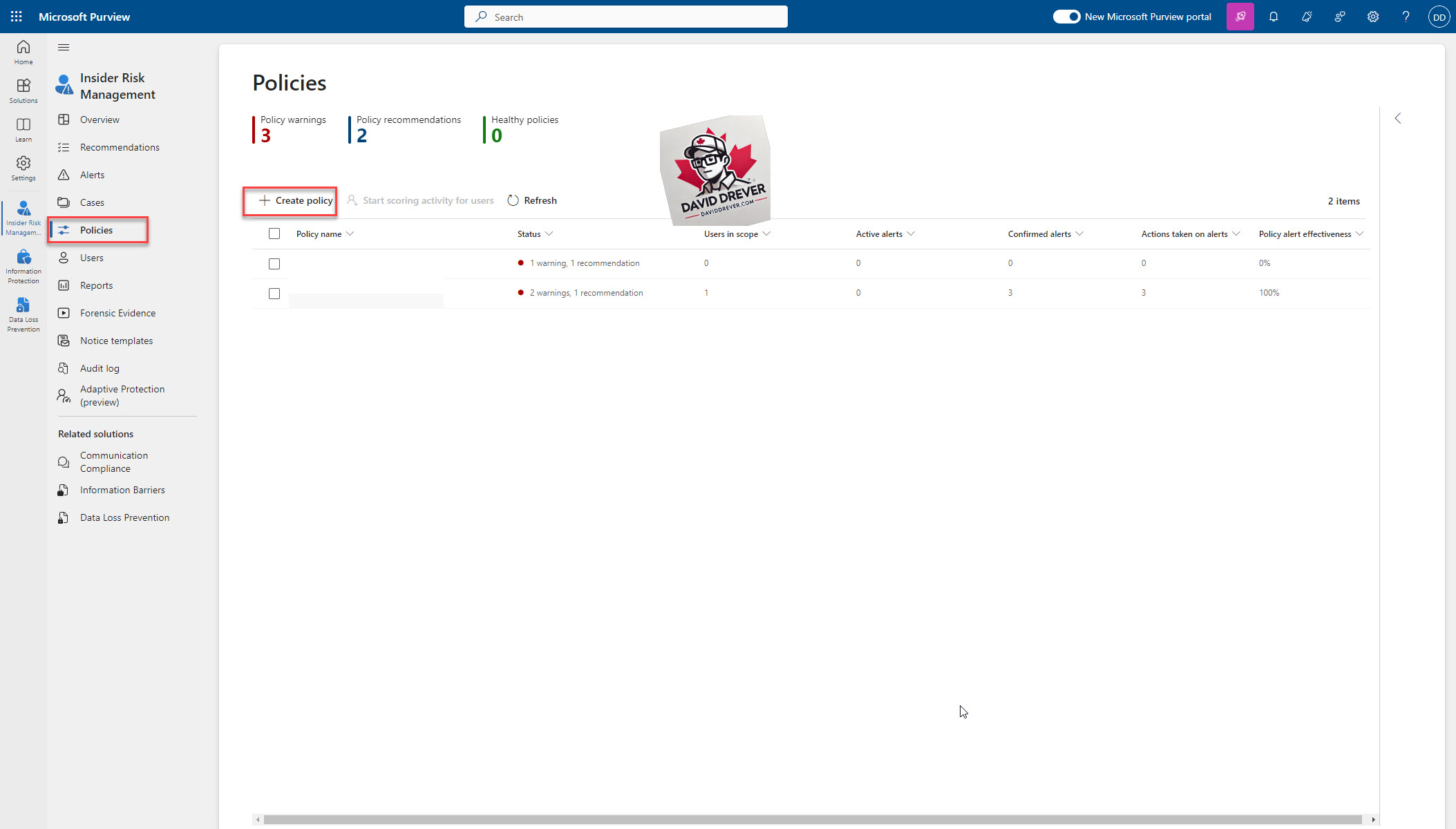Open the community people icon in header
The image size is (1456, 829).
point(1340,17)
